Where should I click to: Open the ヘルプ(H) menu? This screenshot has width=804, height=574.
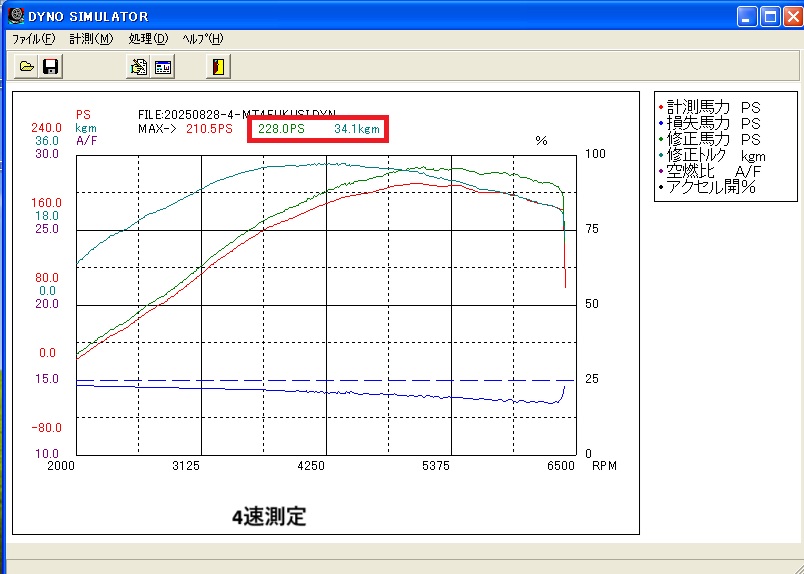coord(203,39)
